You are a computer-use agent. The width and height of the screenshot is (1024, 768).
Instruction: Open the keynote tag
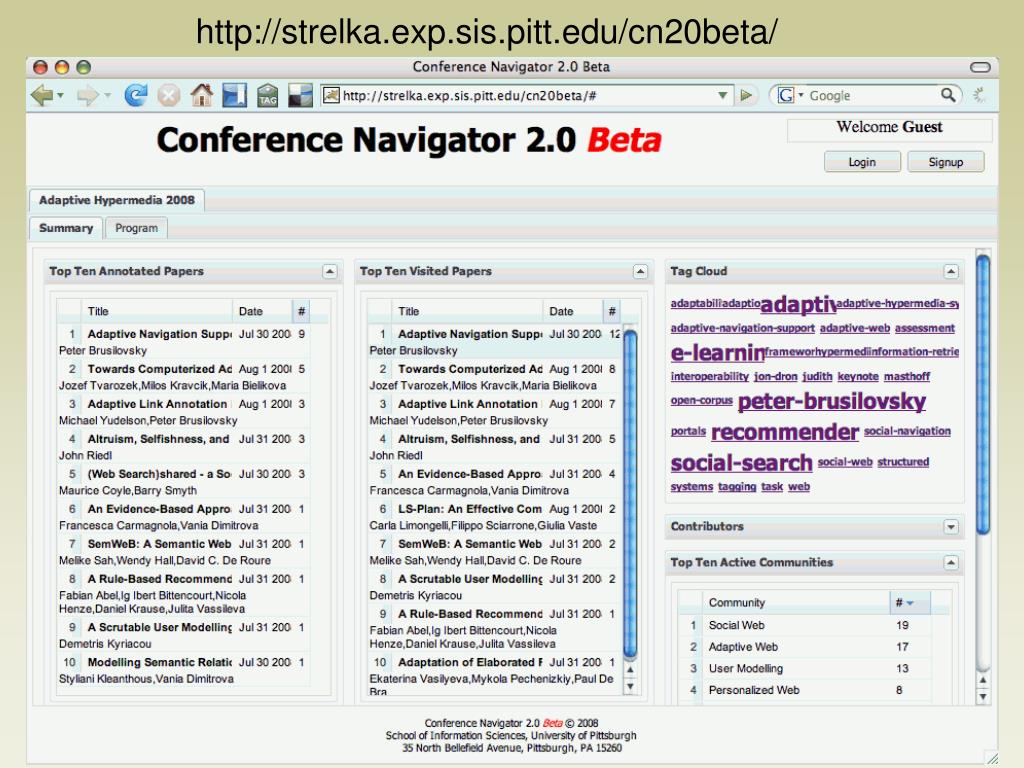pos(858,376)
